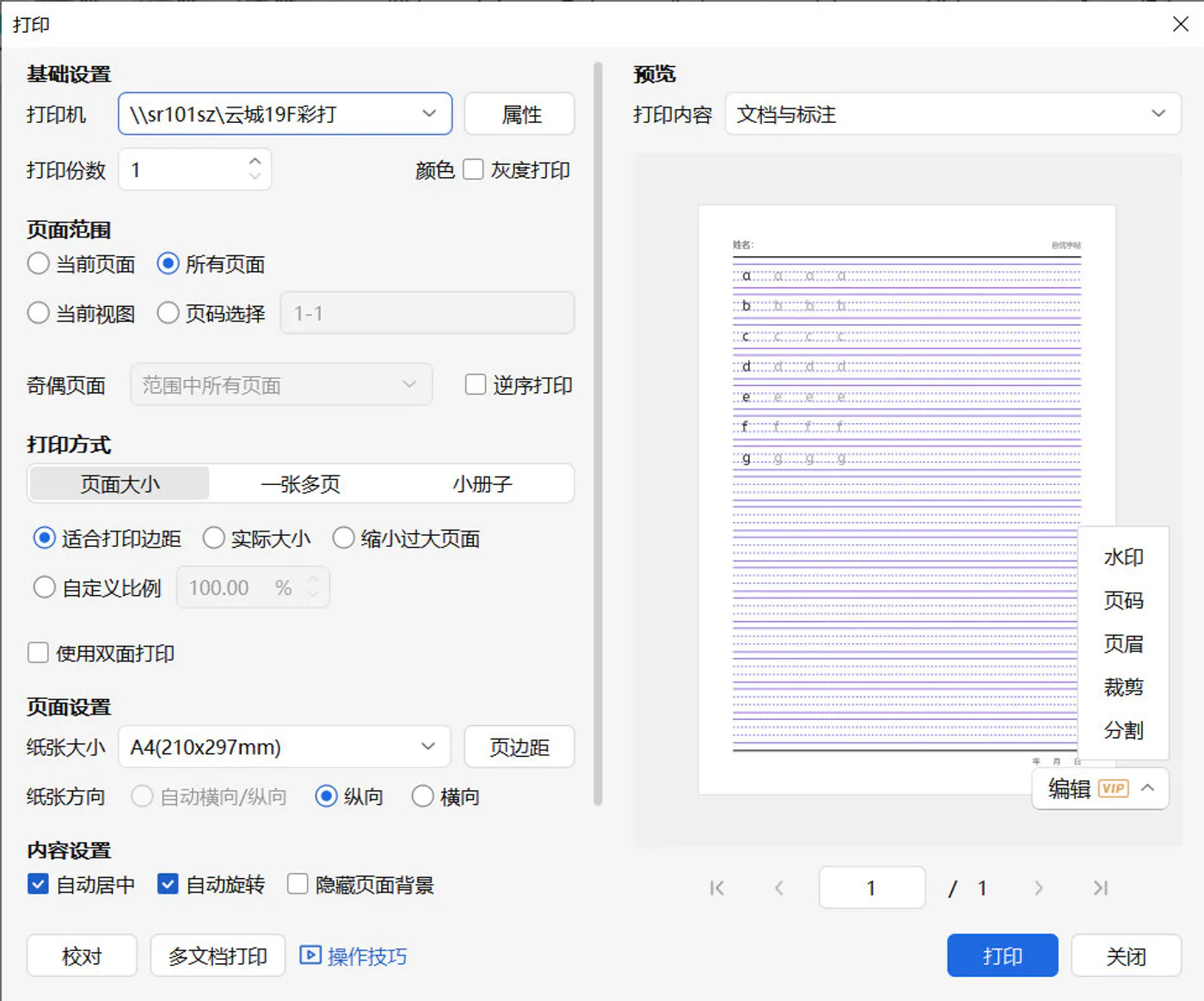Toggle 逆序打印 checkbox
The width and height of the screenshot is (1204, 1001).
476,384
